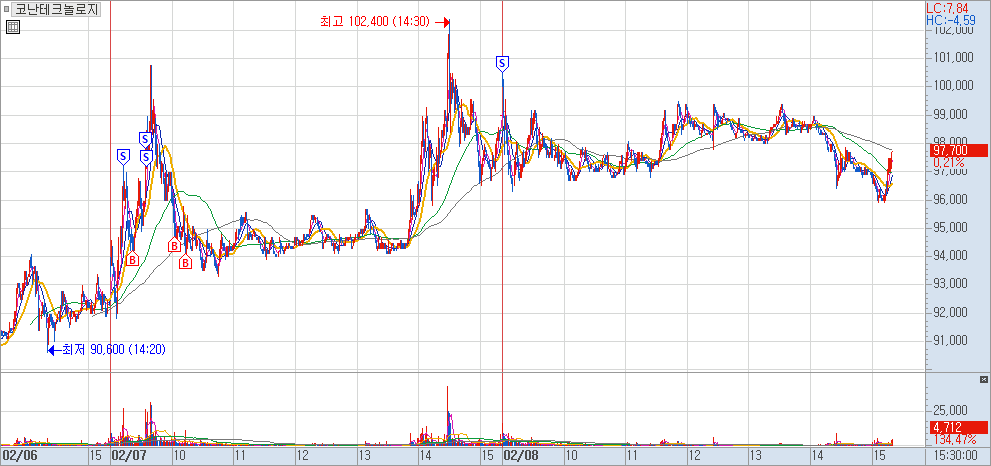Click the leftmost red B buy marker
991x466 pixels.
click(x=132, y=260)
